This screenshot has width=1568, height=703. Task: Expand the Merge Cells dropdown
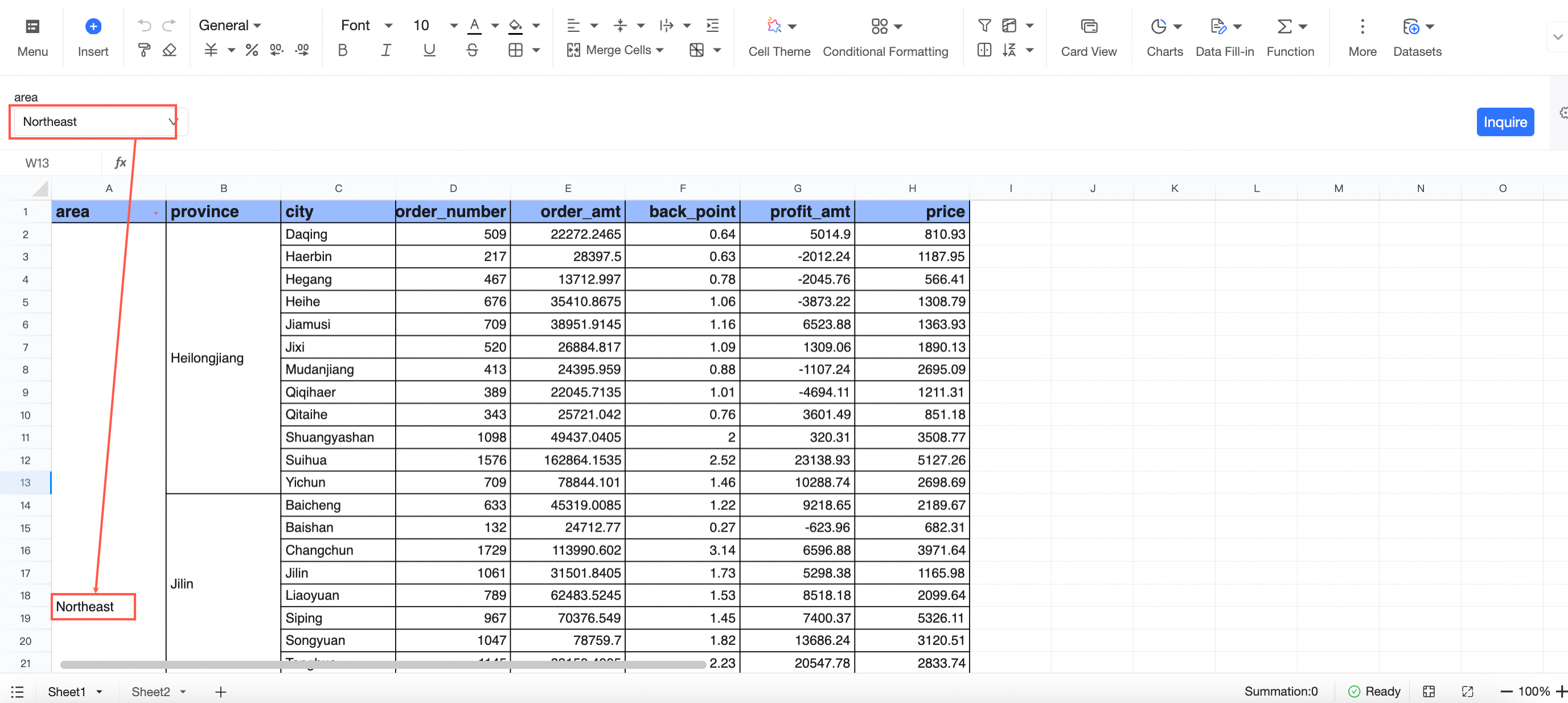659,50
